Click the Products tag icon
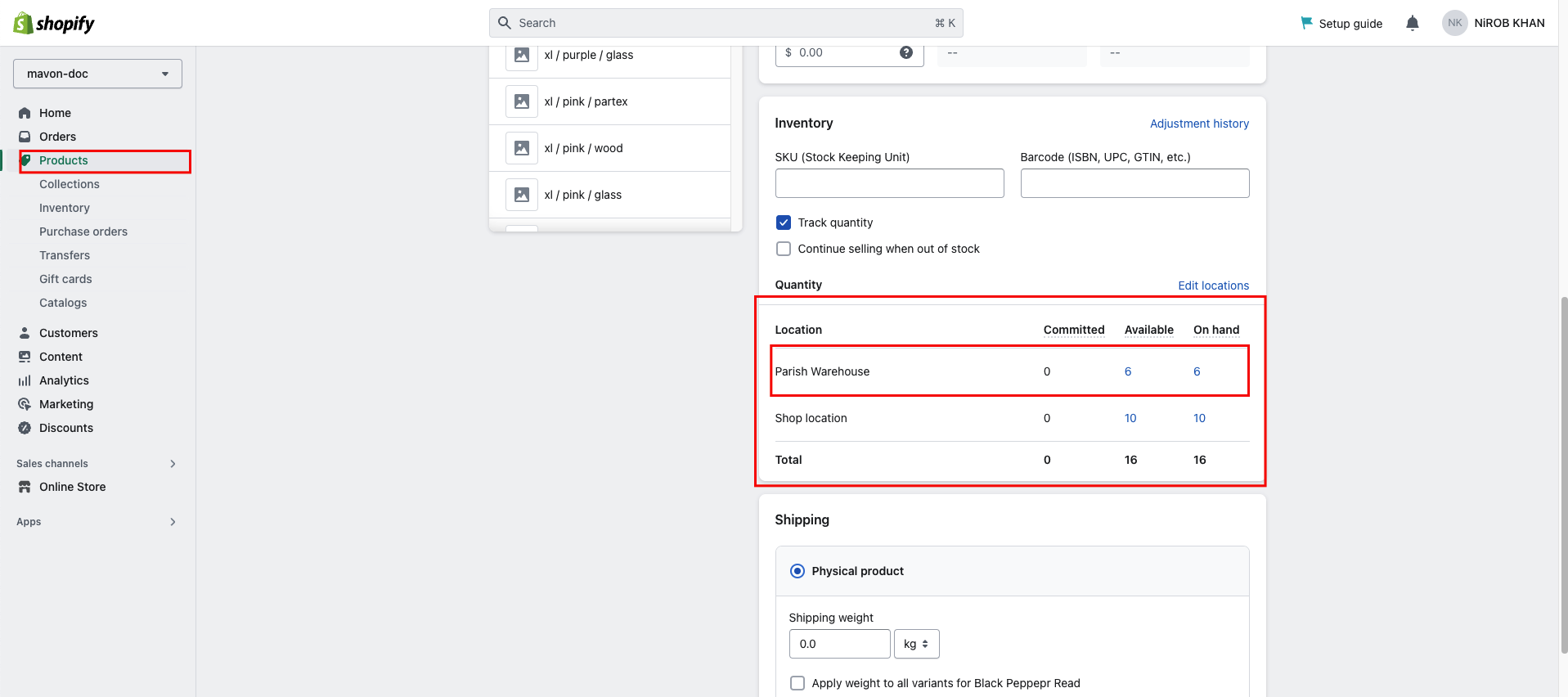1568x697 pixels. [x=25, y=160]
